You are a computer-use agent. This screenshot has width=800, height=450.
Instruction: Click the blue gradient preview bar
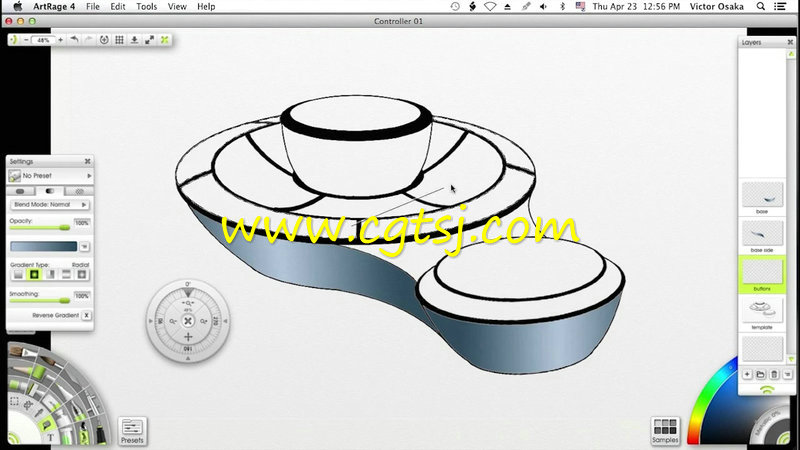(43, 246)
